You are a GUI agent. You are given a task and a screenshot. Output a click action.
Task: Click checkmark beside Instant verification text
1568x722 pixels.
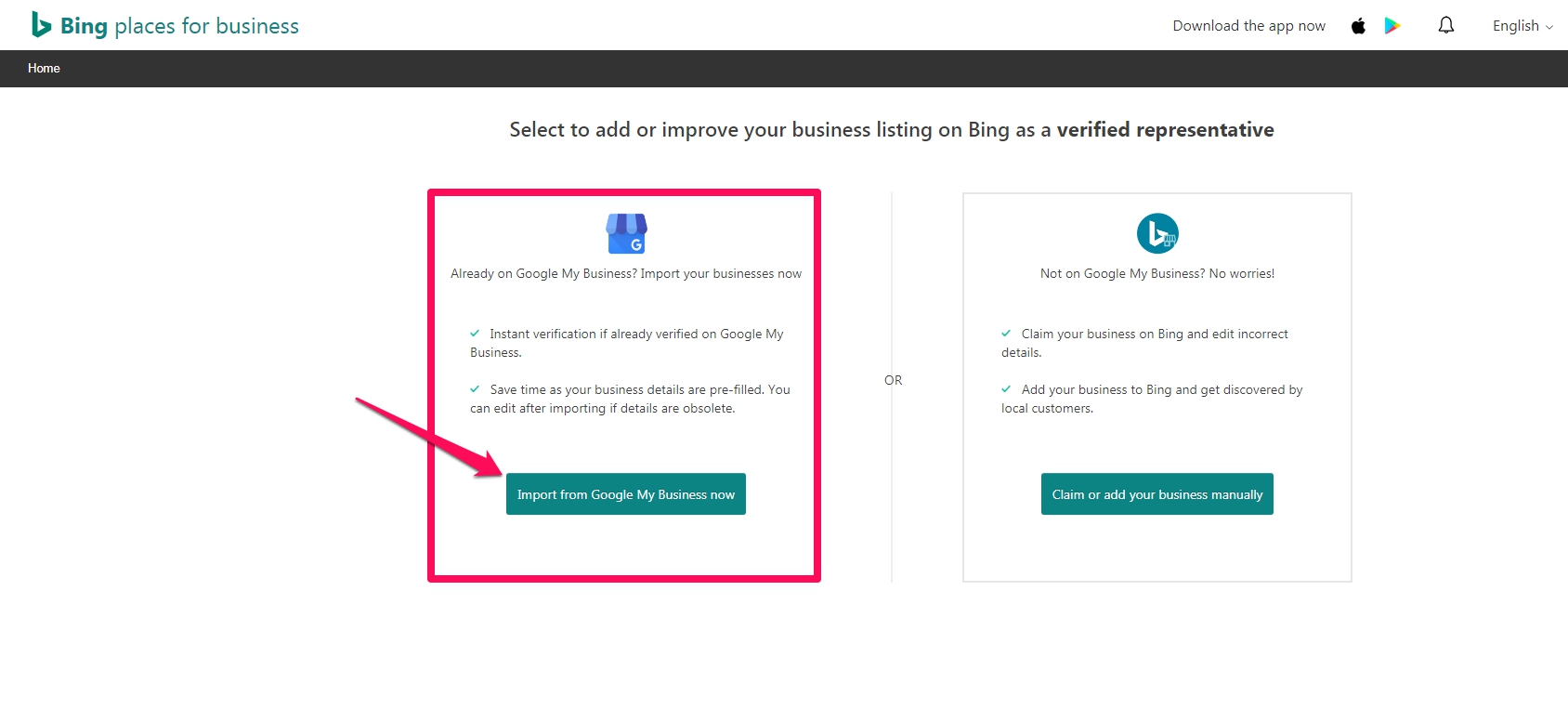475,334
